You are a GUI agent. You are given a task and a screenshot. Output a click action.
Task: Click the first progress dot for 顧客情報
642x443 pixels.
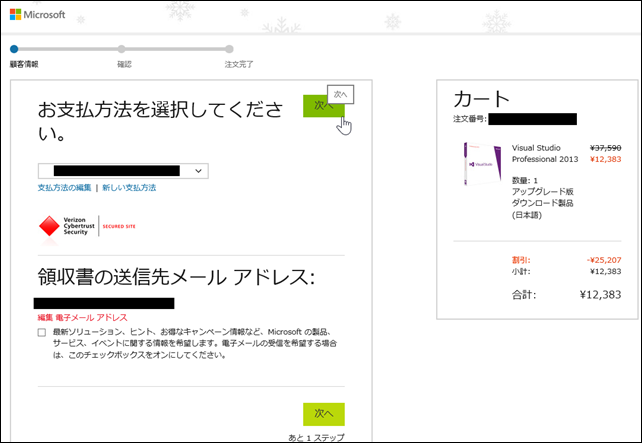point(14,48)
